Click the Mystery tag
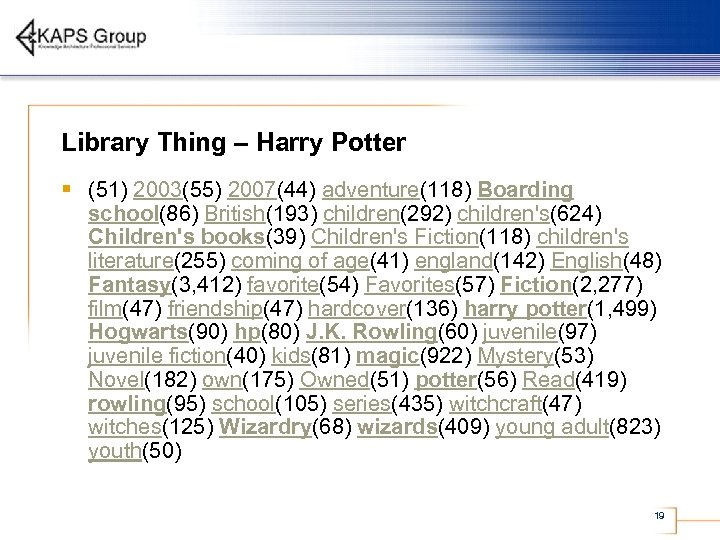Screen dimensions: 720x540 coord(516,356)
